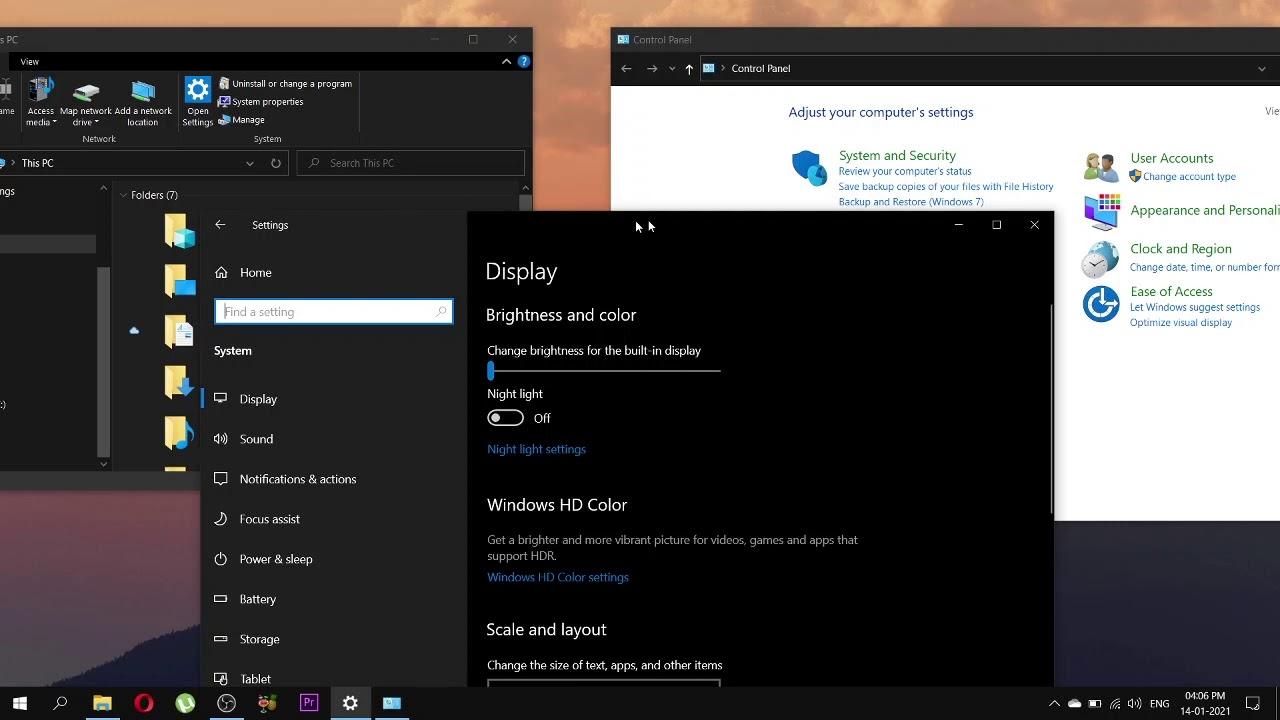
Task: Click Review your computer's status
Action: click(905, 171)
